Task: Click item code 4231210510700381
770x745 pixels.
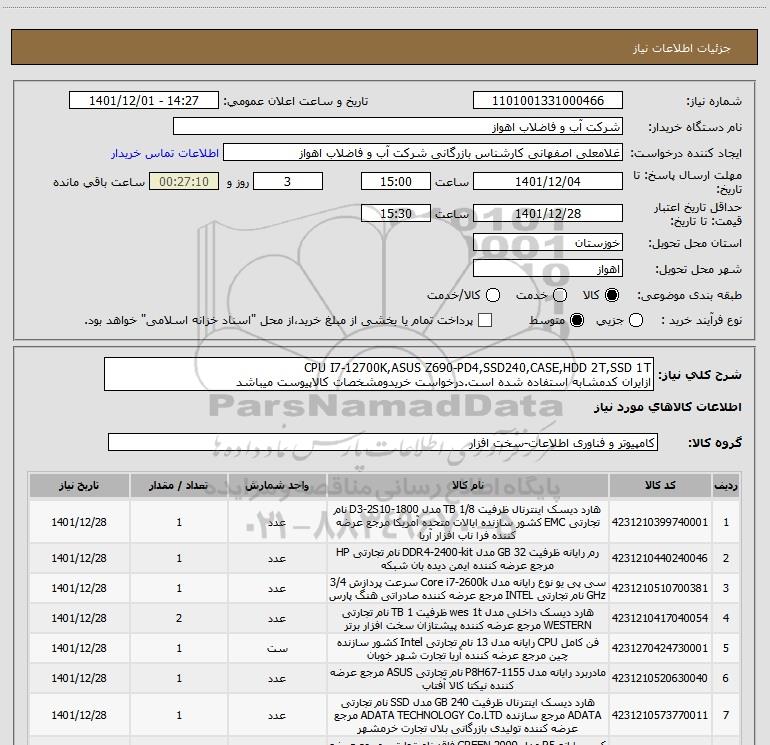Action: [660, 588]
